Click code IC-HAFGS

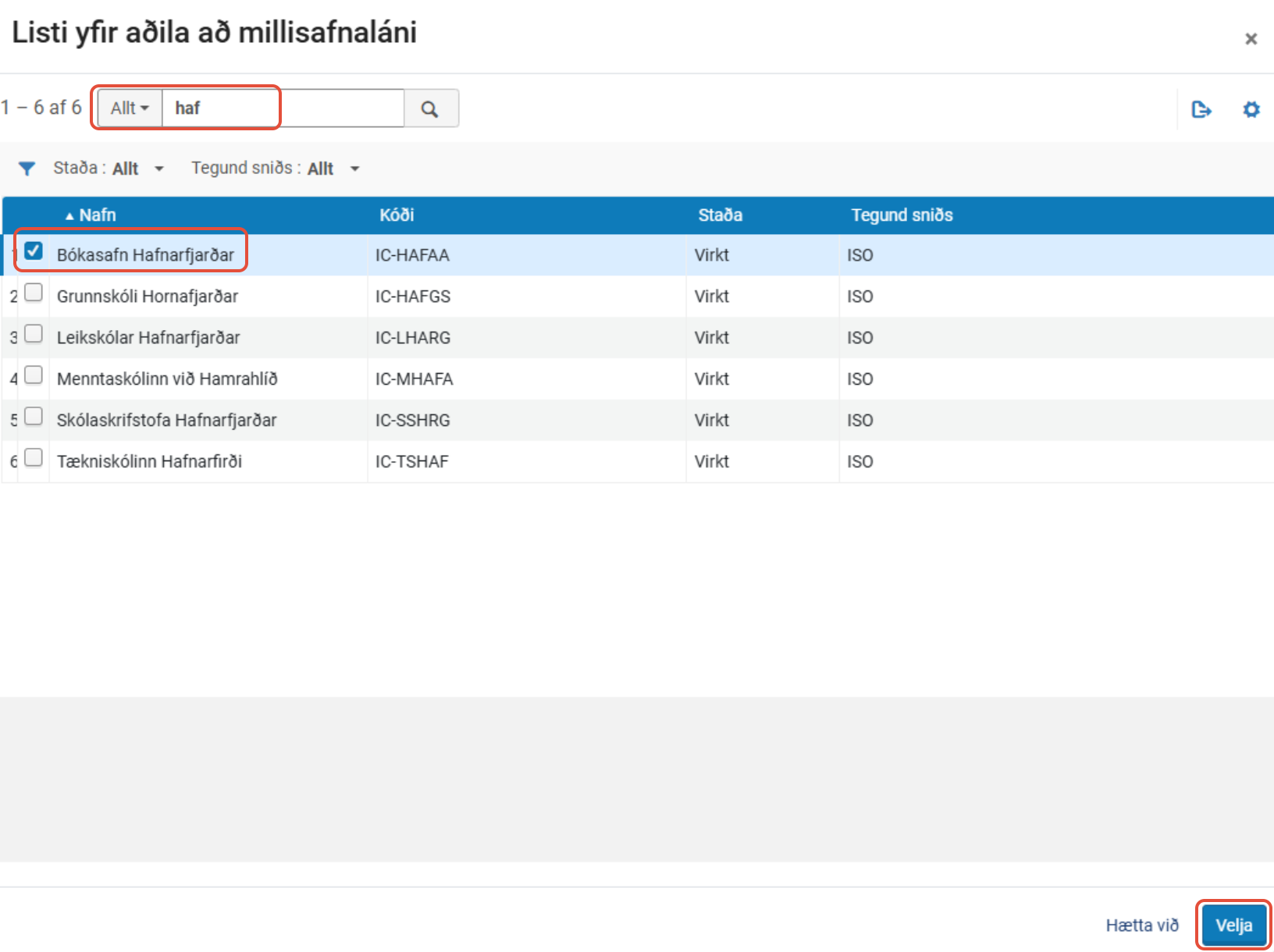tap(413, 297)
